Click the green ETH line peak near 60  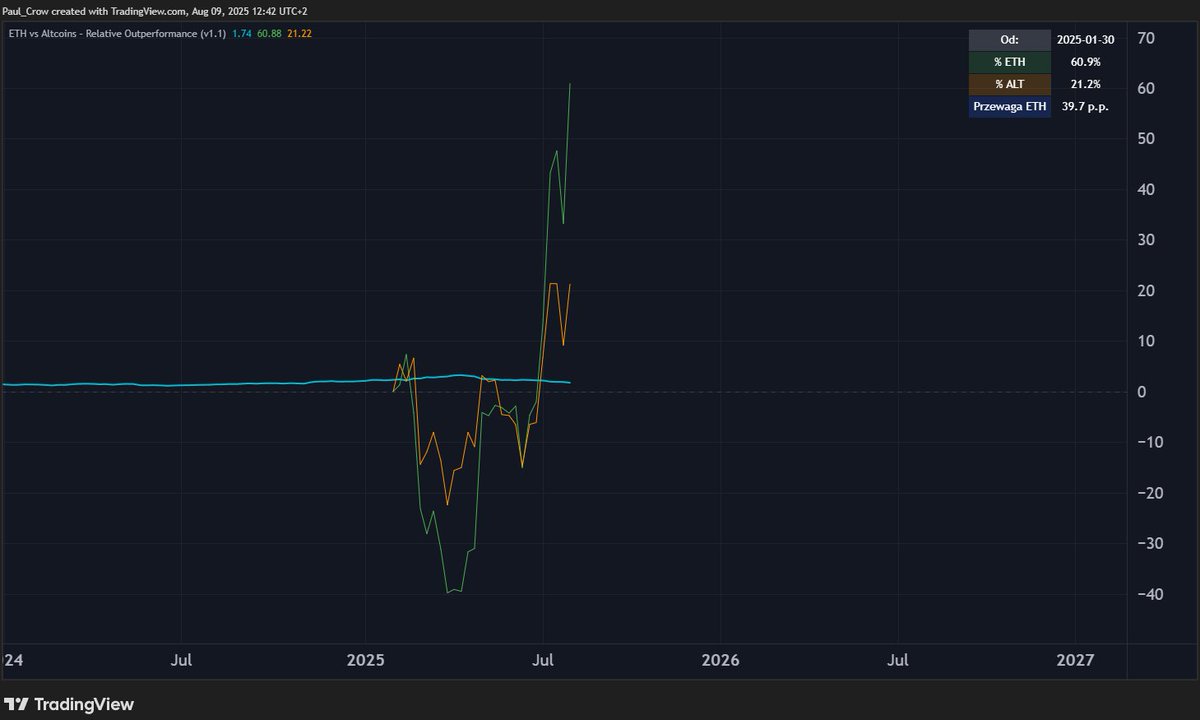[570, 84]
